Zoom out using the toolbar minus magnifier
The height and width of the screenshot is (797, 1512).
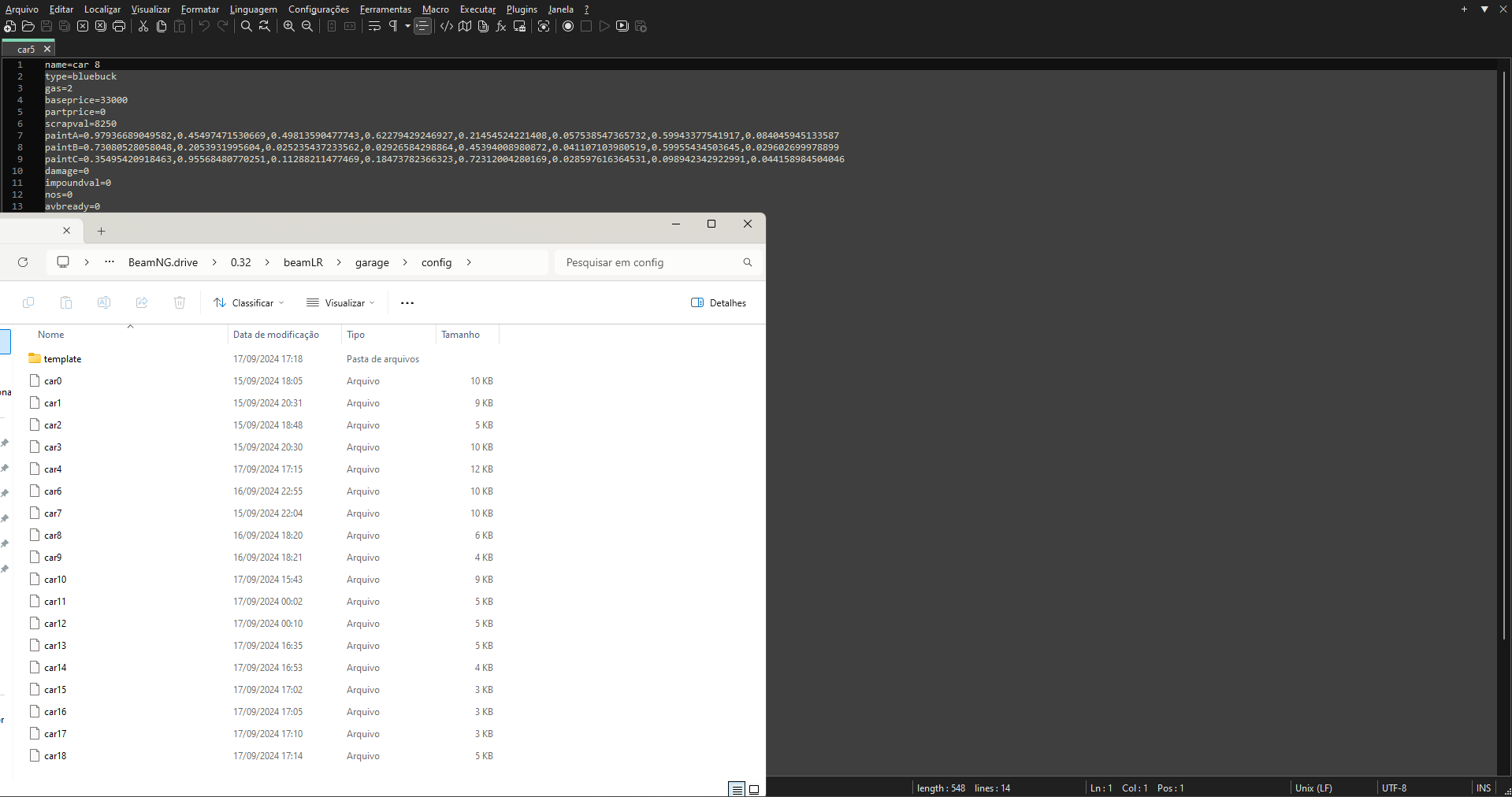coord(307,26)
